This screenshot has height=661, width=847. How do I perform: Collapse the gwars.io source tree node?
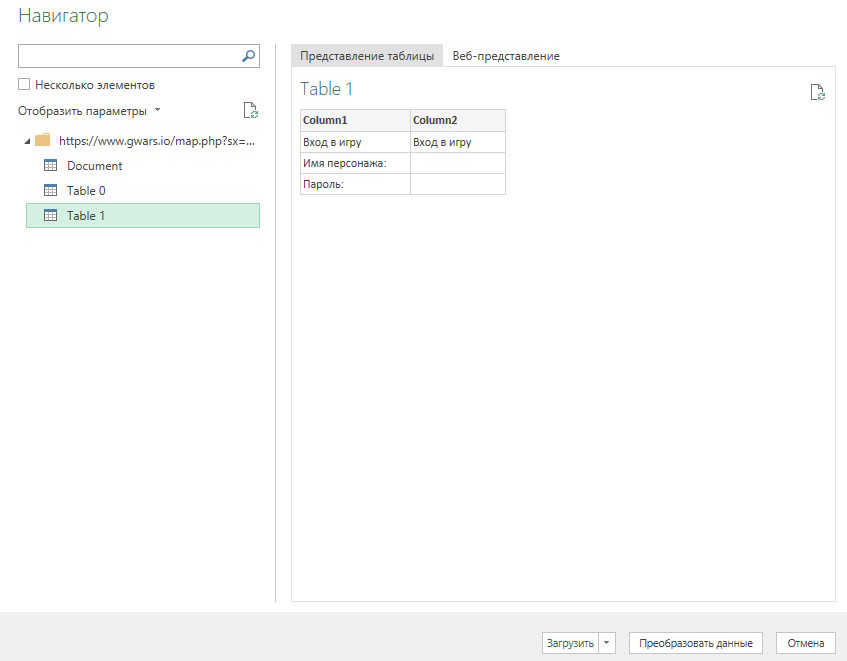pos(27,141)
